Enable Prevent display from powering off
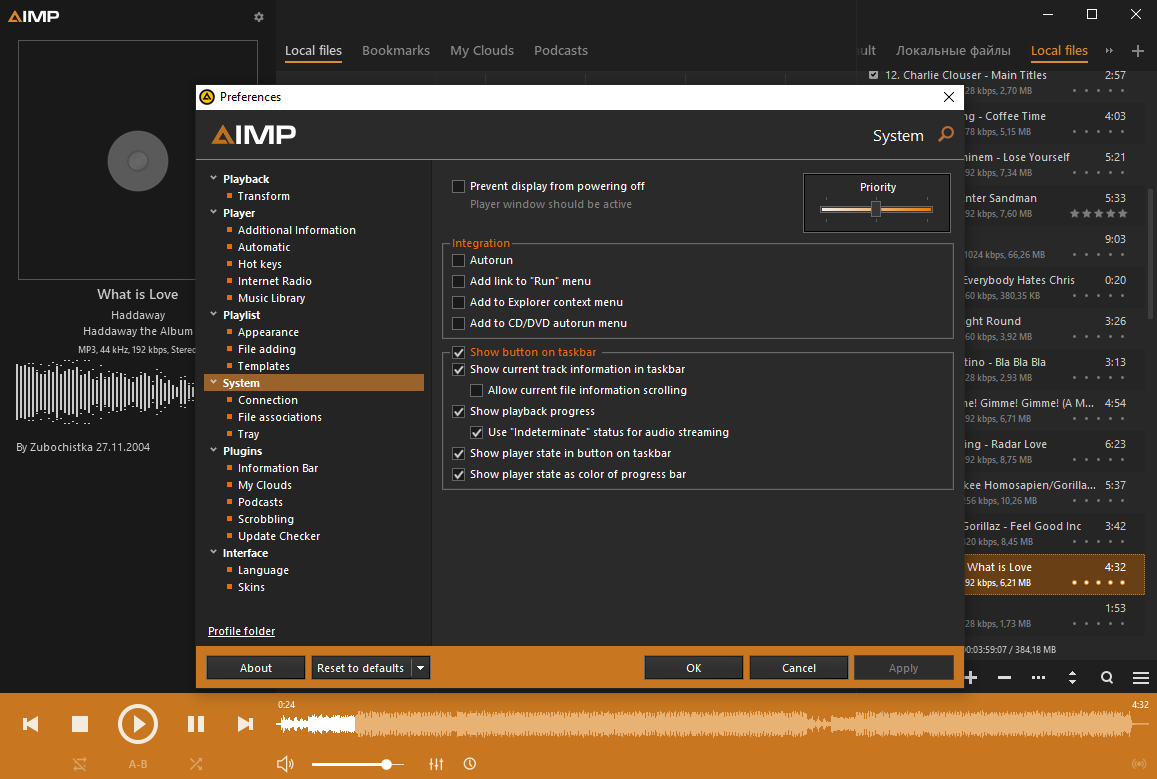The image size is (1157, 779). click(458, 187)
